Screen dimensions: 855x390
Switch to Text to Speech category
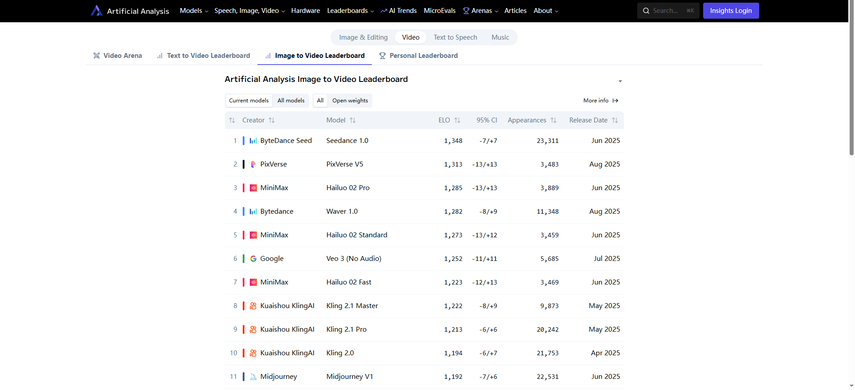tap(455, 37)
